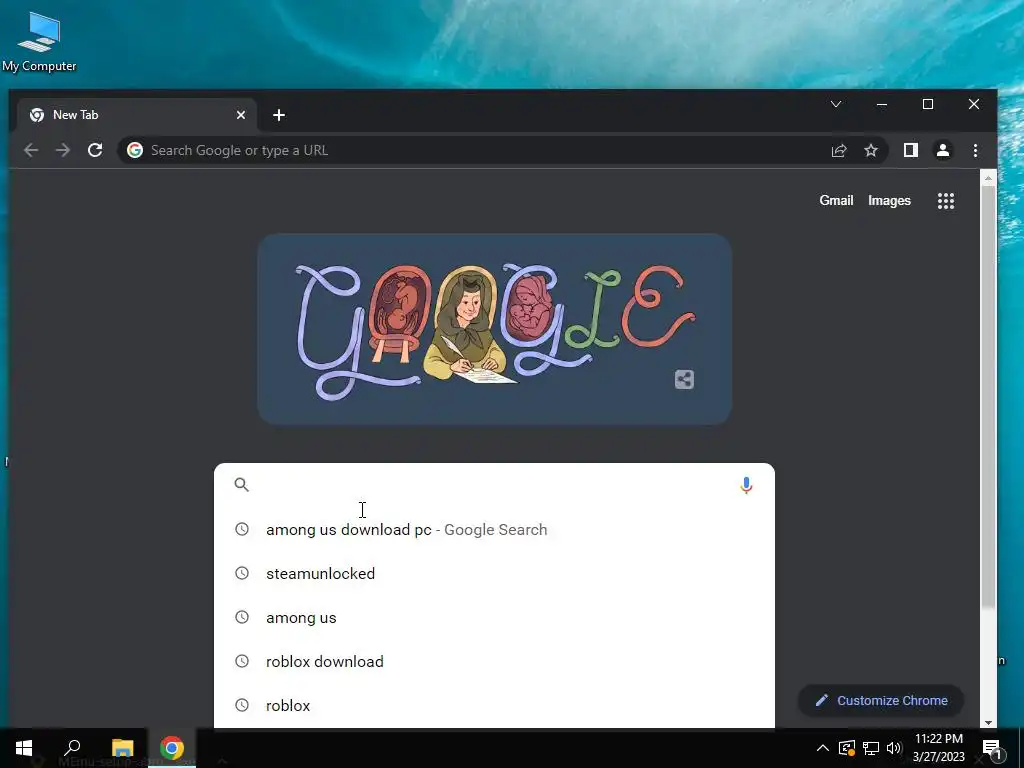
Task: Share the Google Doodle
Action: pos(684,379)
